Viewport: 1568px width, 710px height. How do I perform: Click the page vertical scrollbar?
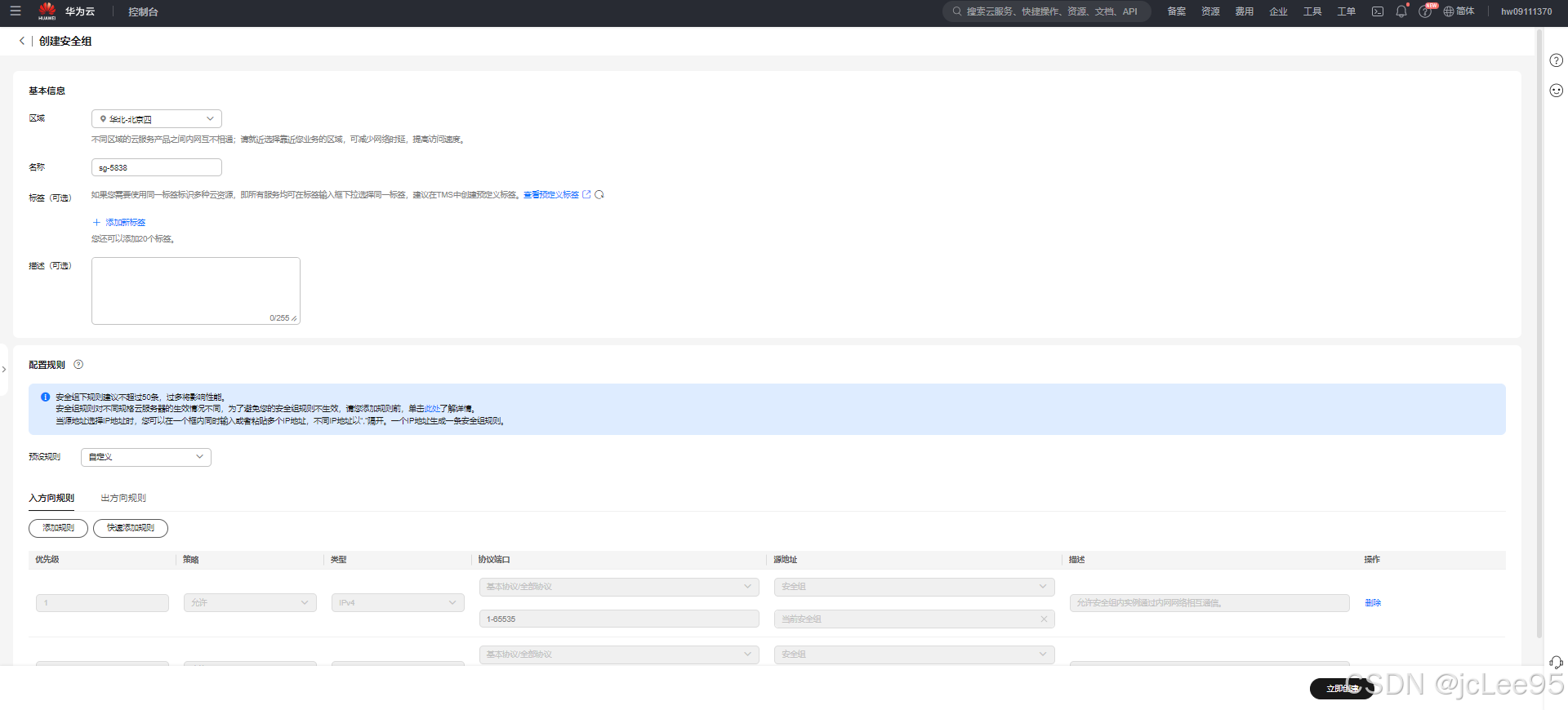point(1539,335)
